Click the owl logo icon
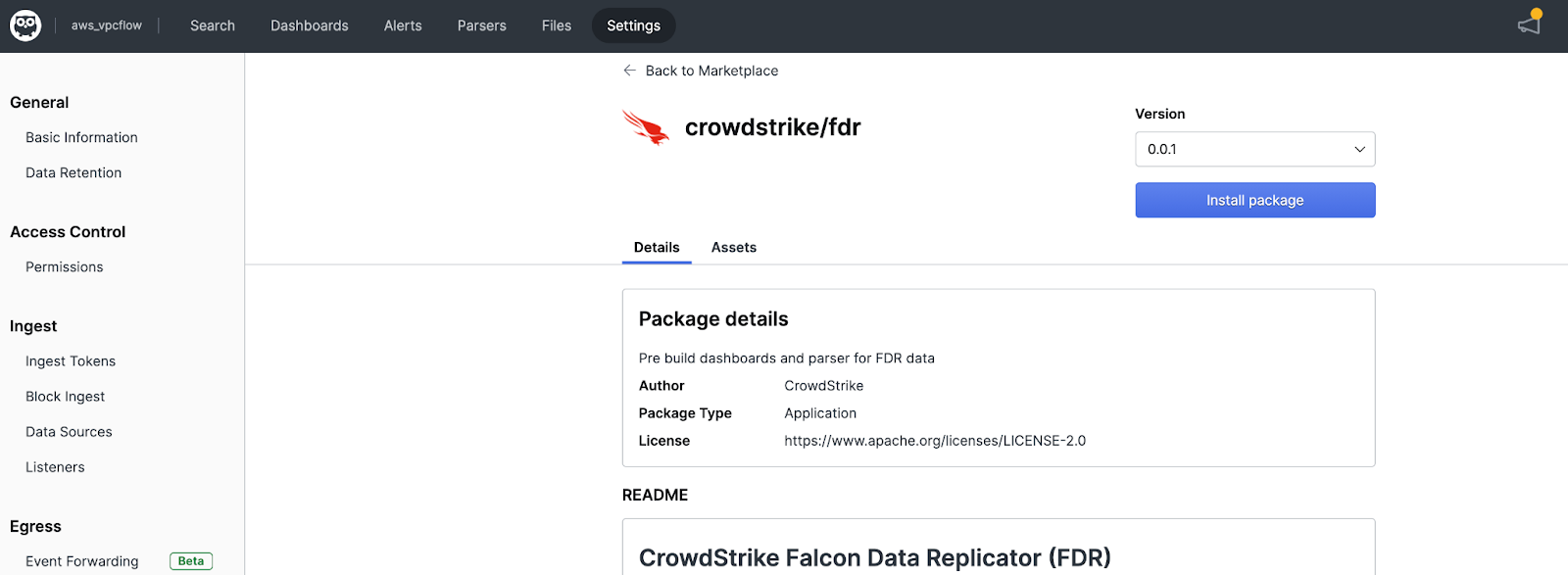The image size is (1568, 575). tap(25, 25)
